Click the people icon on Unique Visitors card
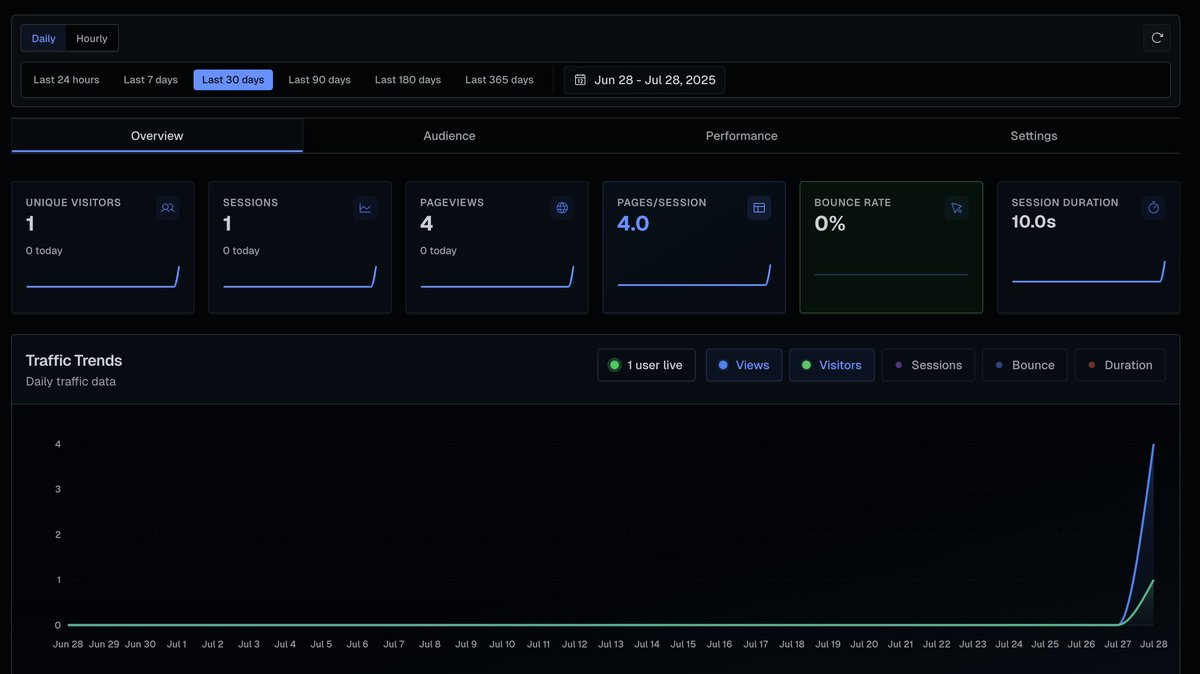Image resolution: width=1200 pixels, height=674 pixels. [x=168, y=207]
